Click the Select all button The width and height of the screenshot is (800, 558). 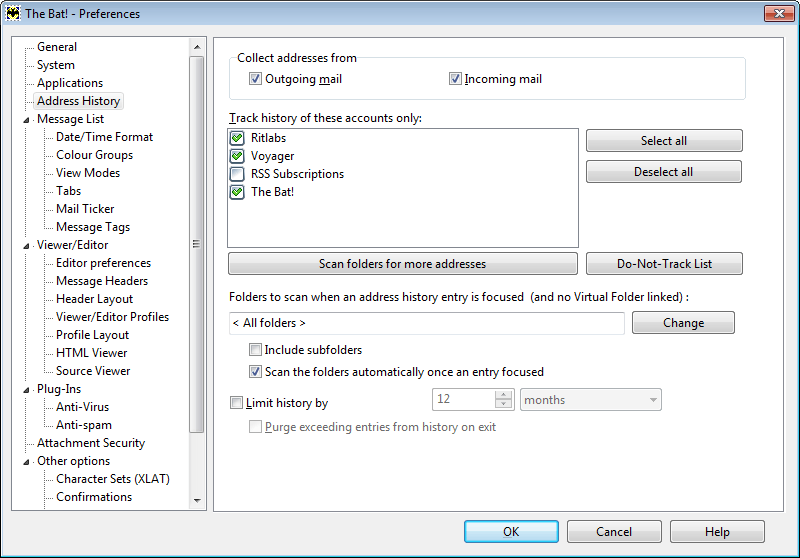[x=664, y=141]
